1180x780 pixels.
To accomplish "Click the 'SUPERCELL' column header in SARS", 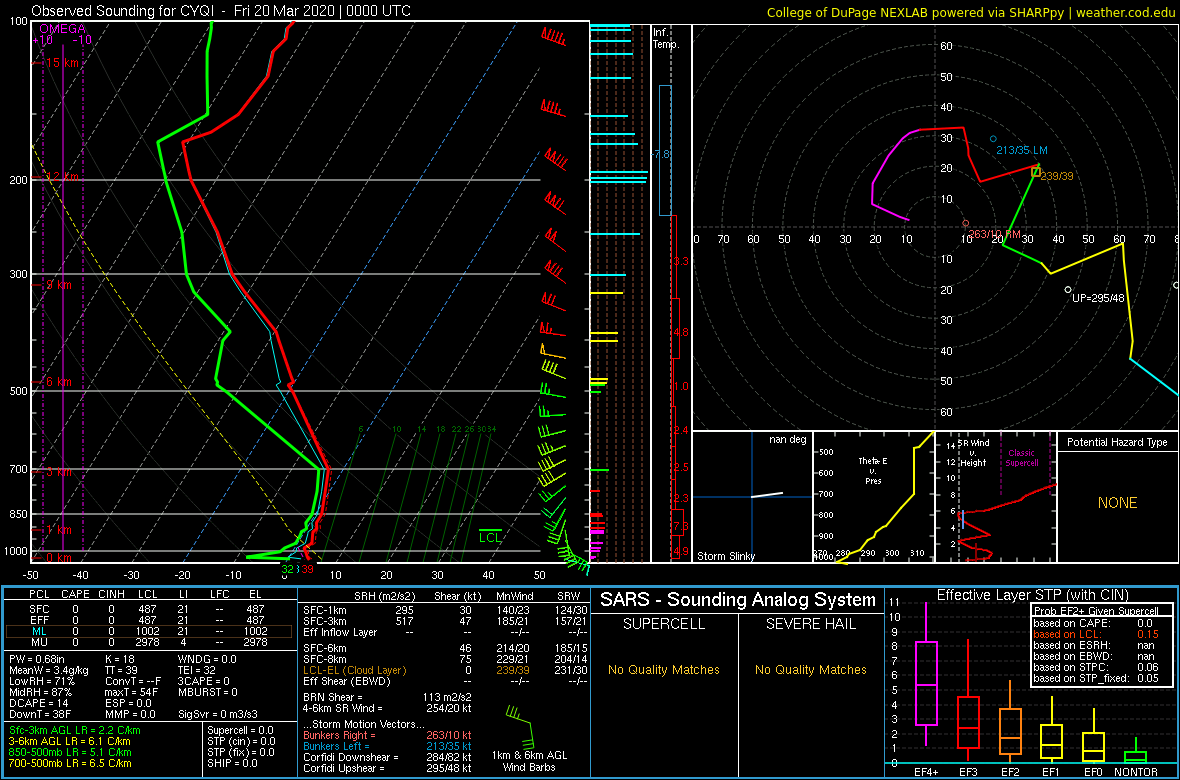I will [665, 625].
